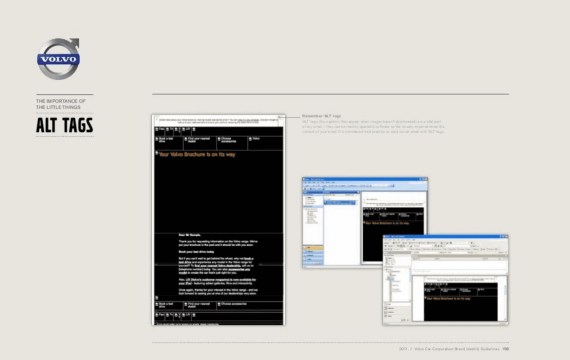This screenshot has height=360, width=570.
Task: Click the brochure headline in the front Outlook window's preview
Action: click(448, 299)
